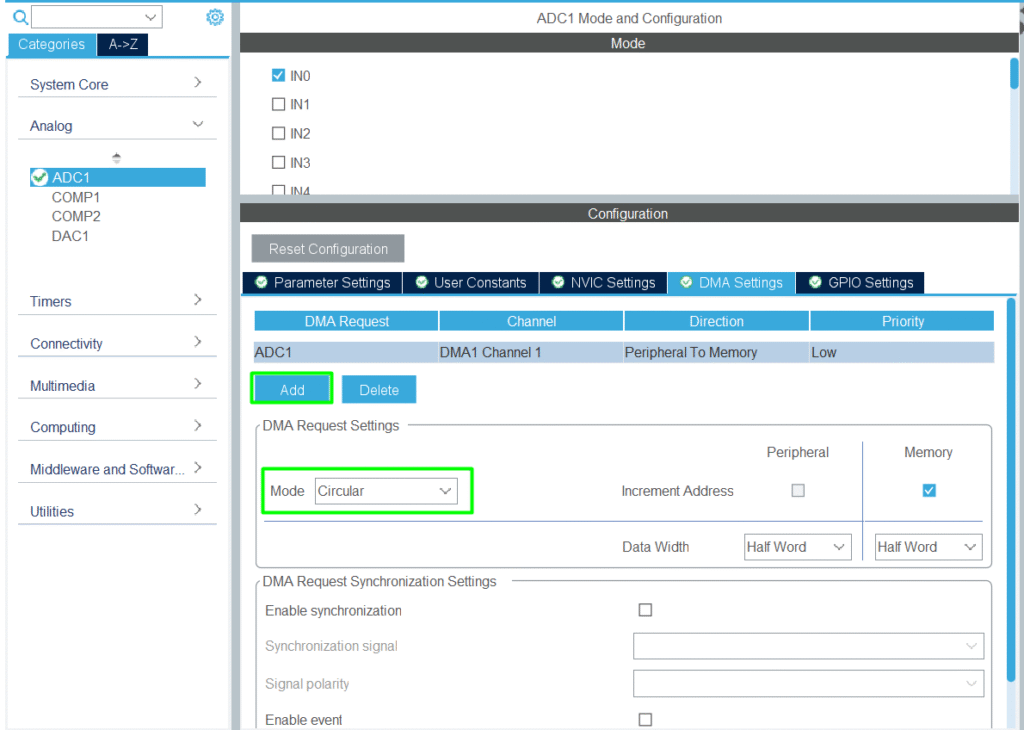
Task: Open the Mode Circular dropdown
Action: coord(385,491)
